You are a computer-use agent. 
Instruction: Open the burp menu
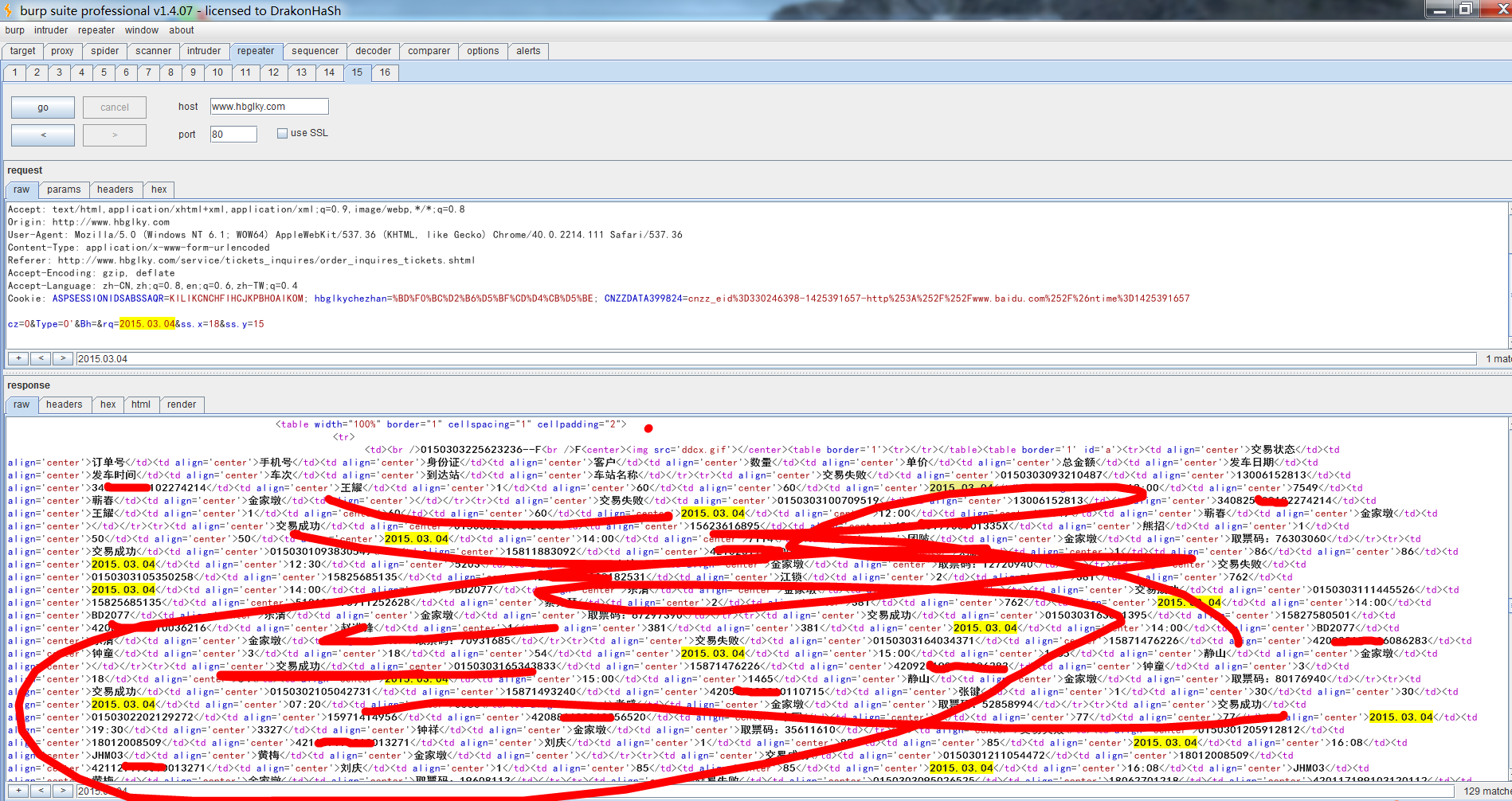pos(14,30)
